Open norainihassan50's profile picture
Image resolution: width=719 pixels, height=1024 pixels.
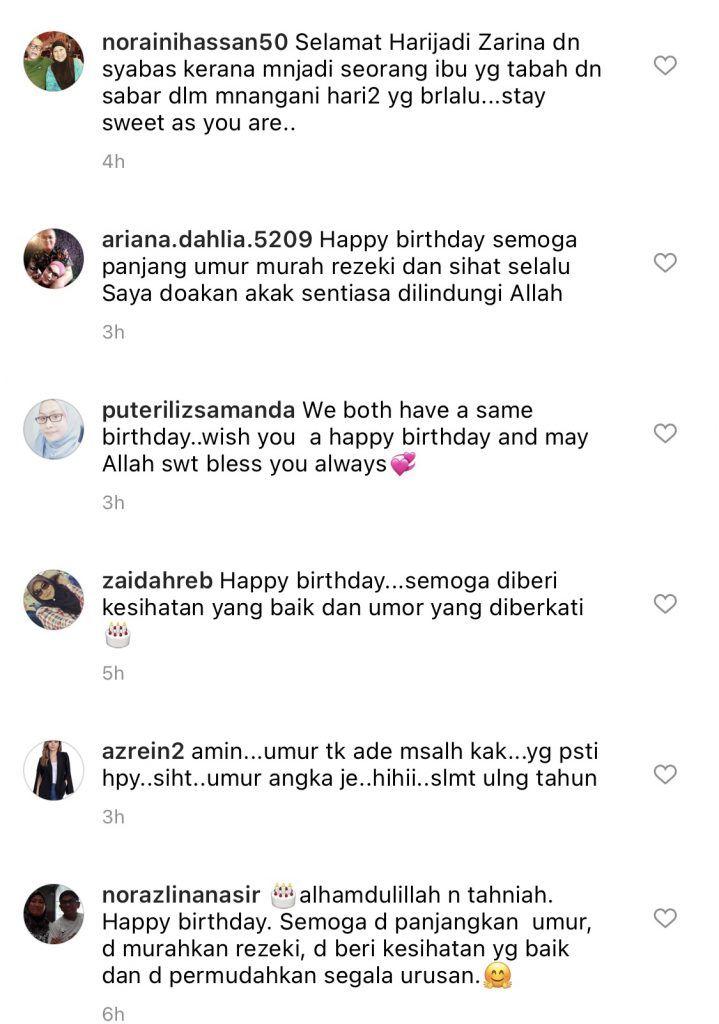point(54,61)
